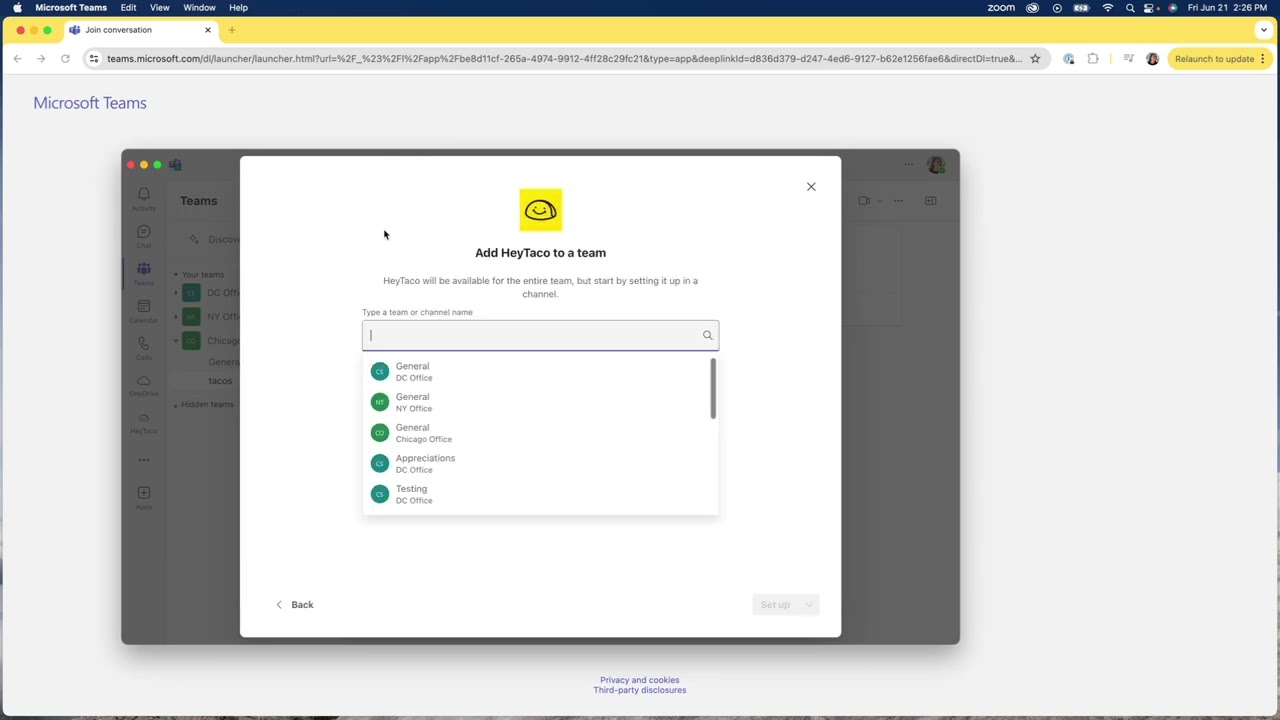Open the Window menu

(200, 8)
